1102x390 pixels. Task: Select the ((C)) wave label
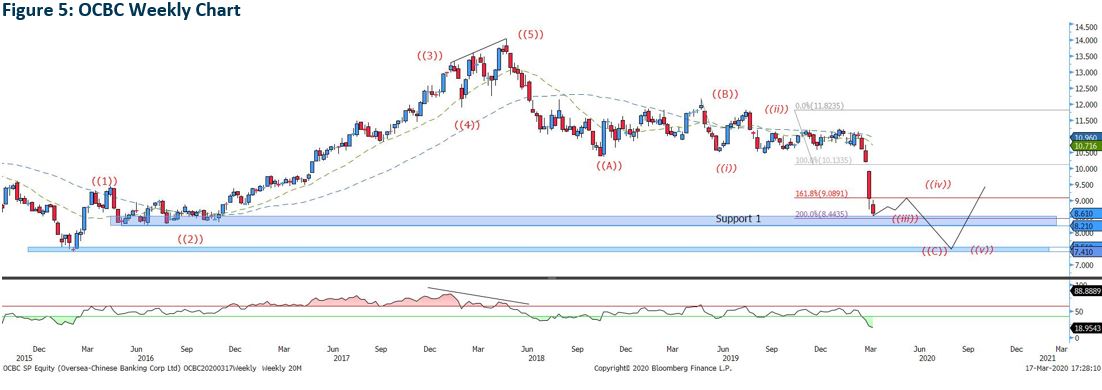[x=935, y=252]
